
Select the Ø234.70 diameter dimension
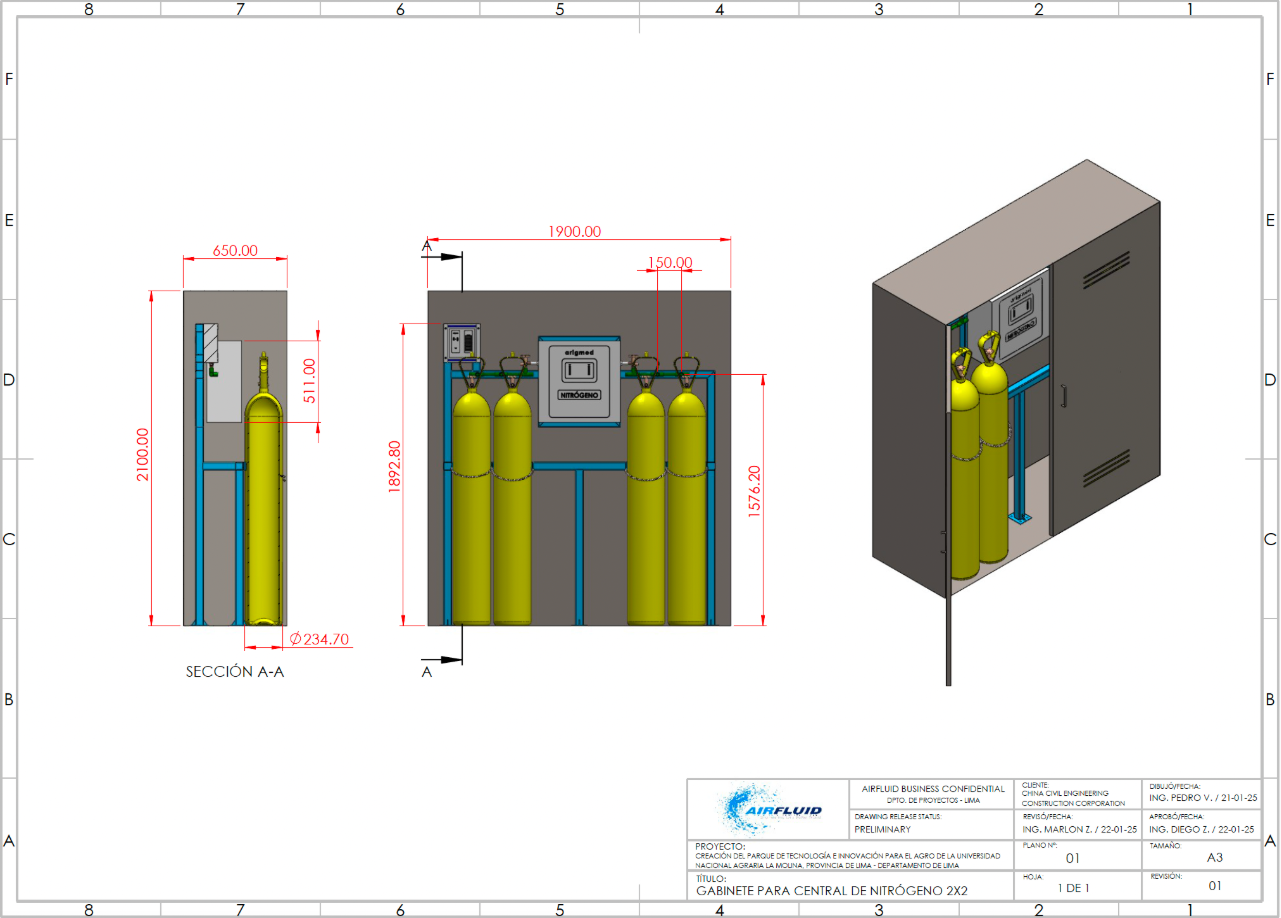click(x=318, y=638)
